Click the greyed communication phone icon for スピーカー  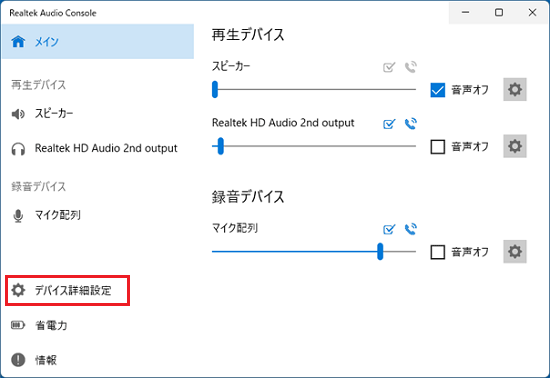[x=411, y=67]
